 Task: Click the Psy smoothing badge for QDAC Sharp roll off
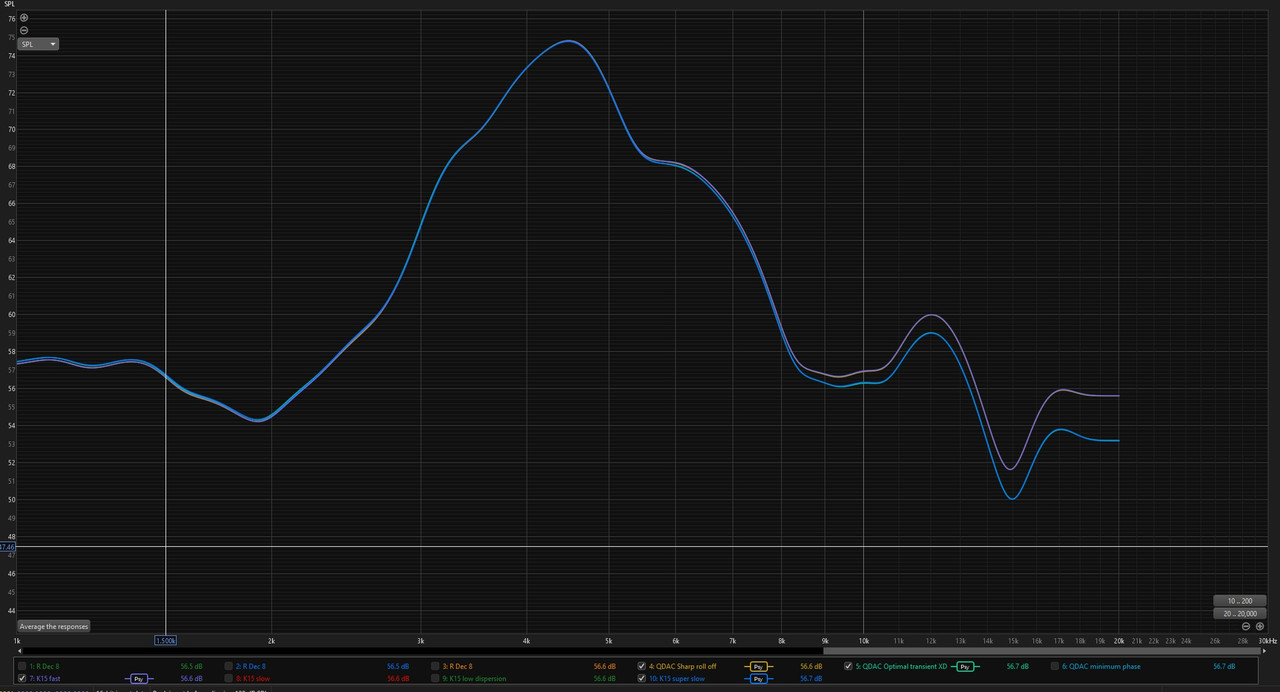click(758, 666)
